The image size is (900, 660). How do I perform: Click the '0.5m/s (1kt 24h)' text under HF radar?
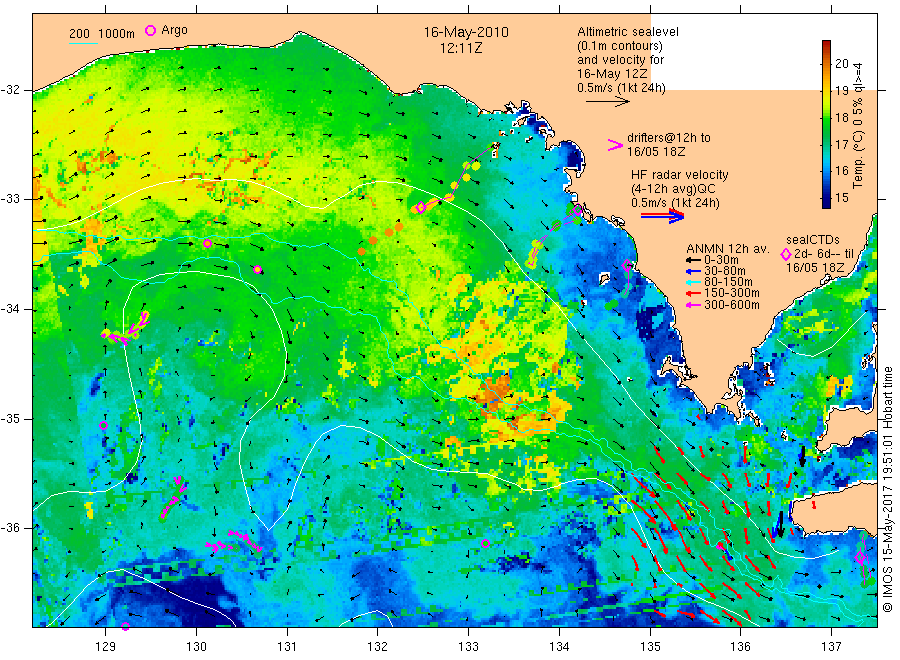click(x=675, y=203)
